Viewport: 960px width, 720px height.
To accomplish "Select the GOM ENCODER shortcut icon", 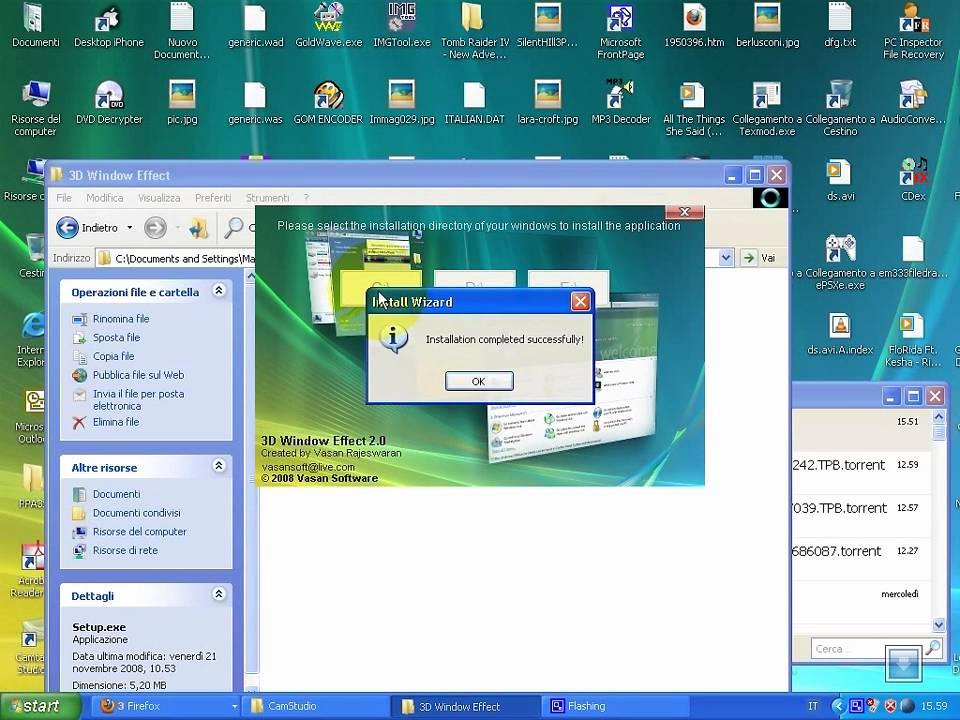I will point(328,103).
